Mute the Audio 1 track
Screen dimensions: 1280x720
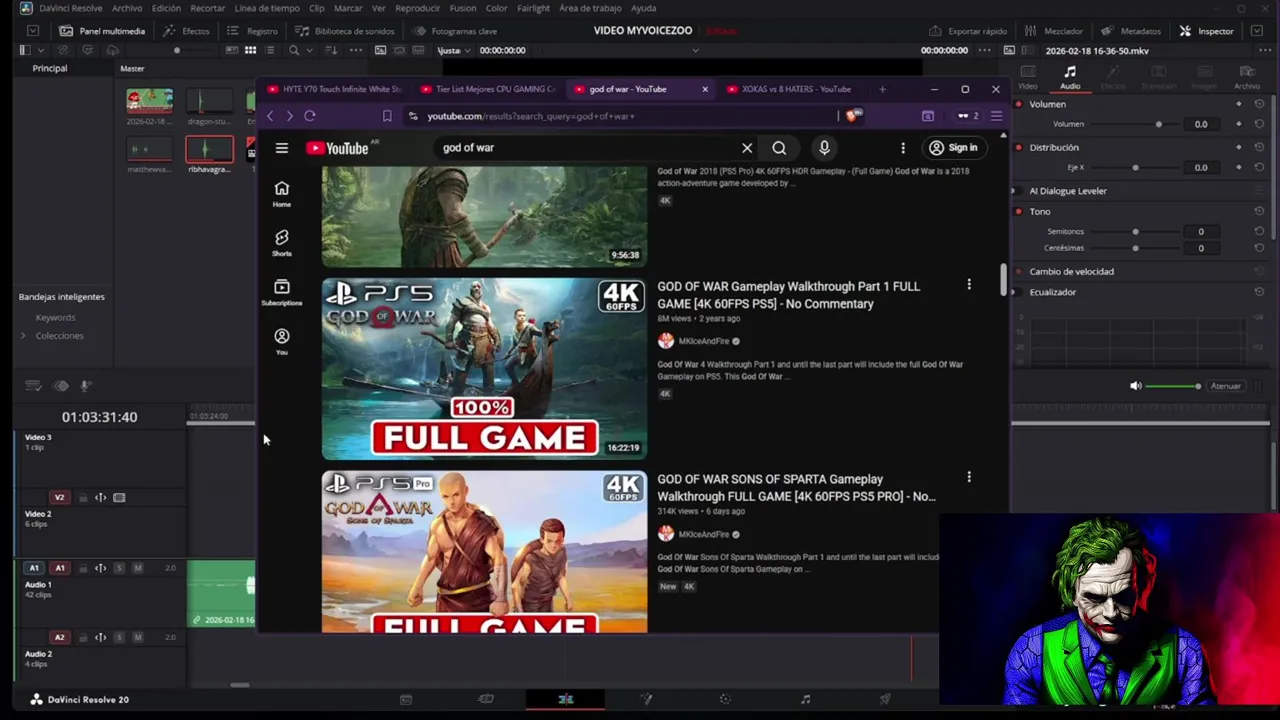tap(138, 568)
